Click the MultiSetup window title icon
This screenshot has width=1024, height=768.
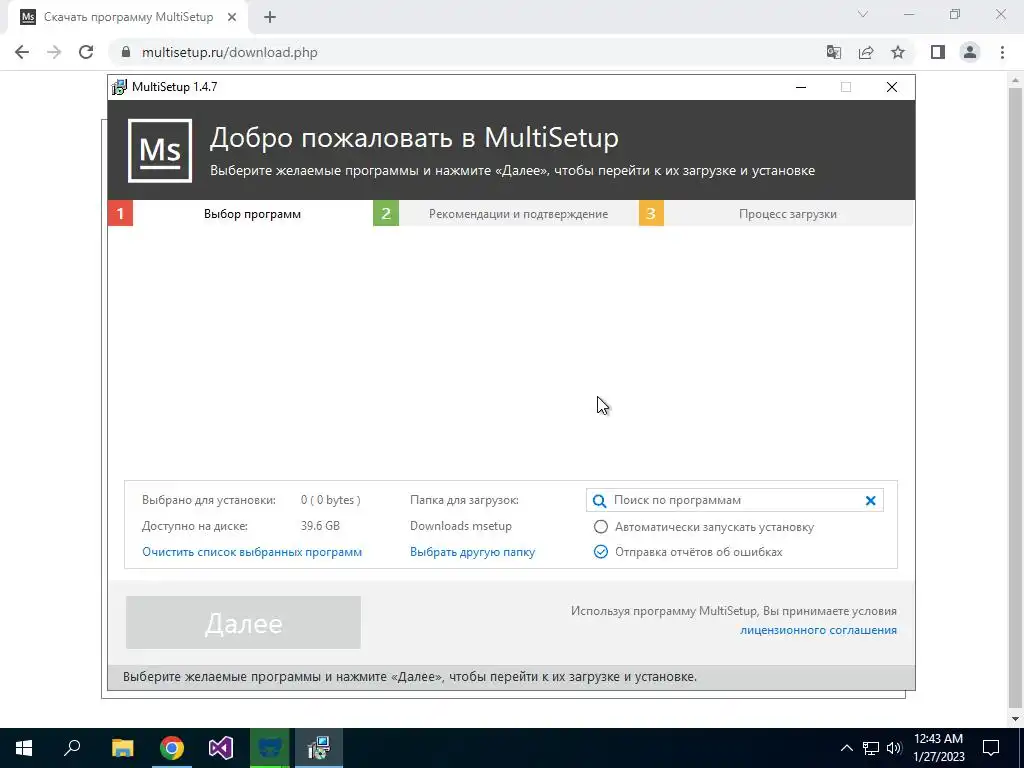click(119, 88)
